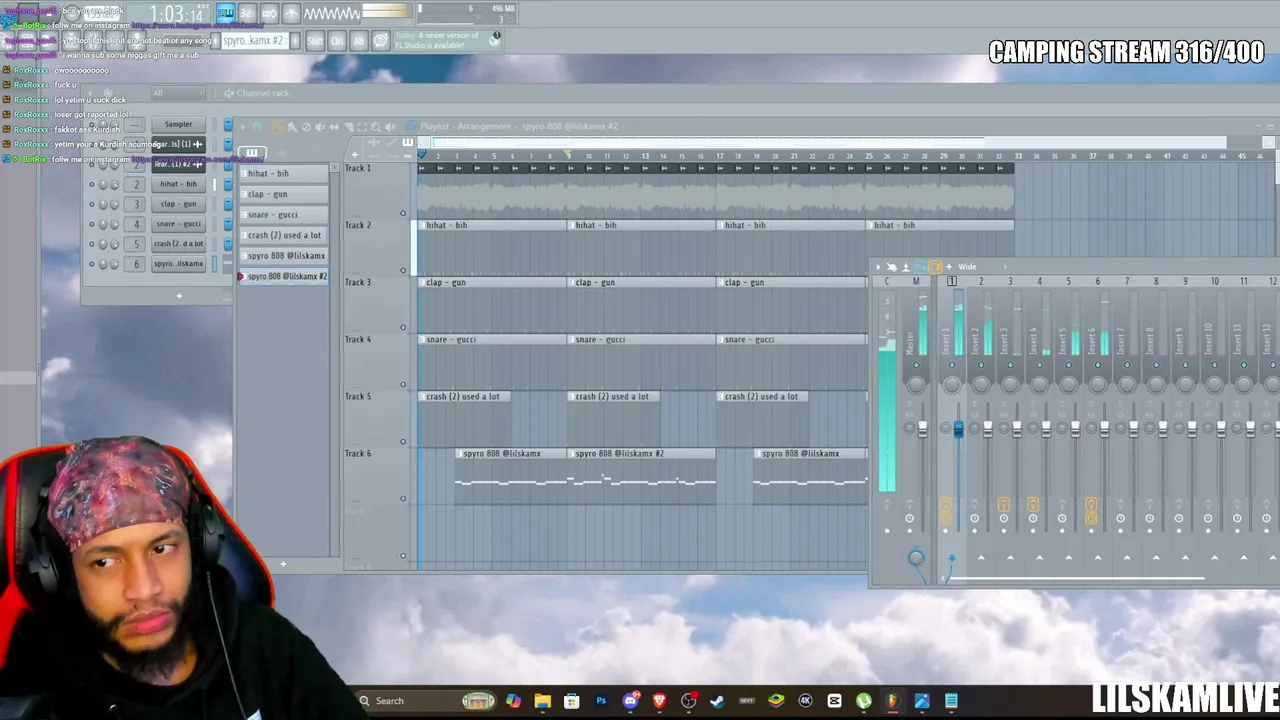
Task: Open Steam from the taskbar
Action: 717,701
